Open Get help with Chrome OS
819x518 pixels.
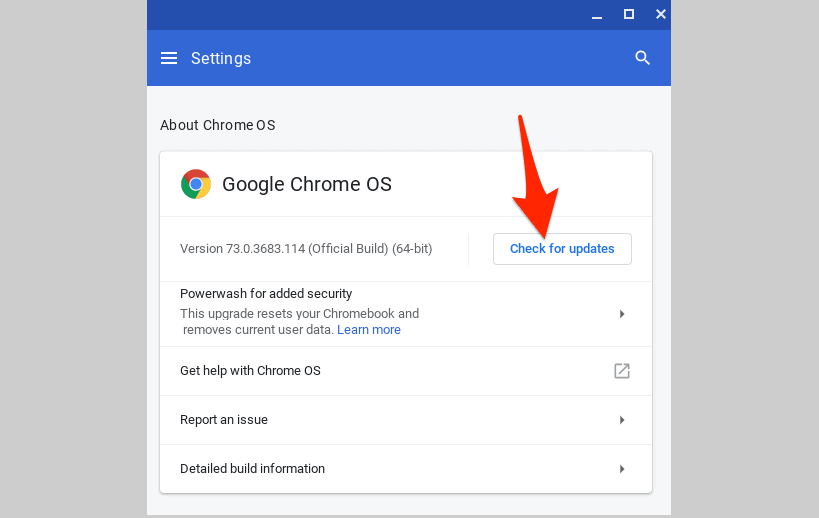tap(250, 371)
